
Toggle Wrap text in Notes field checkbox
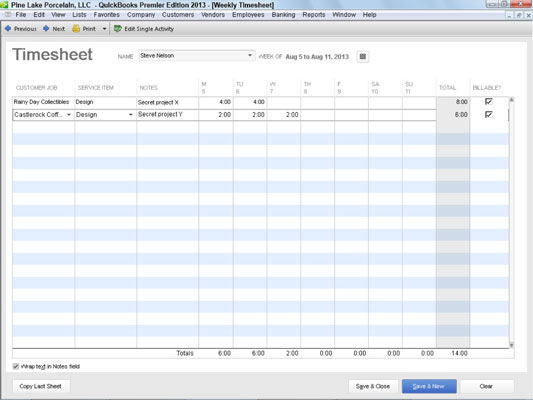(16, 366)
